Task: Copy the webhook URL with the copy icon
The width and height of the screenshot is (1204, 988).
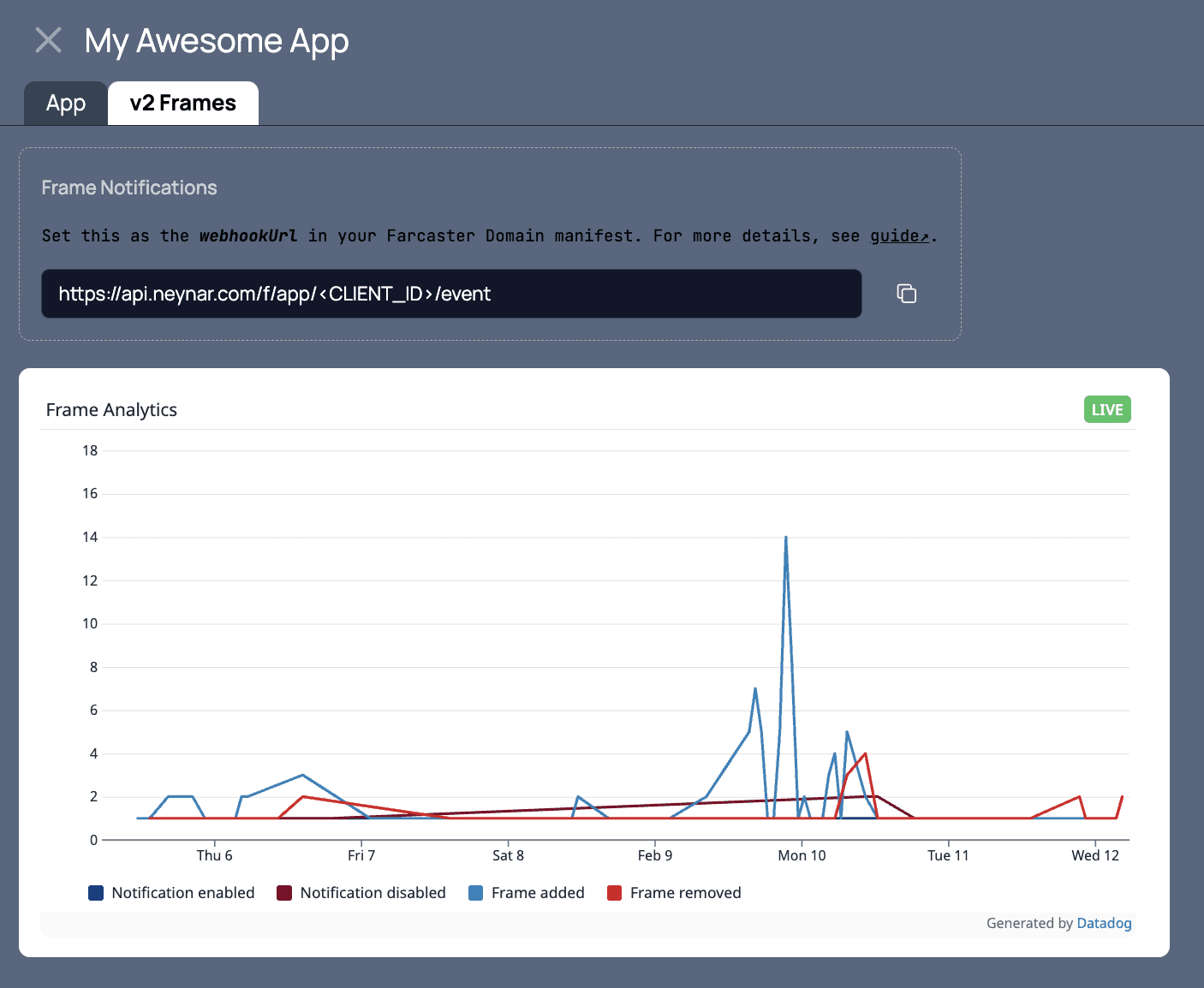Action: 906,294
